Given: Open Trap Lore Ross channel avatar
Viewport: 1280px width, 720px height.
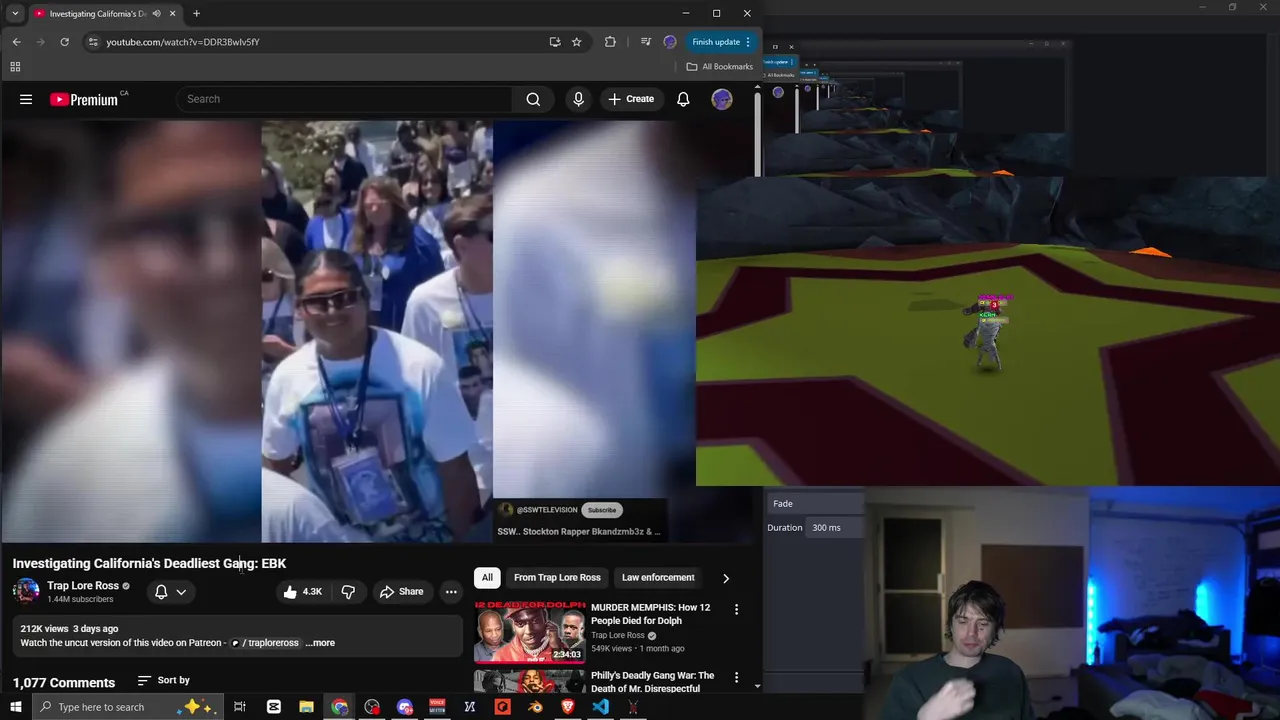Looking at the screenshot, I should (26, 591).
